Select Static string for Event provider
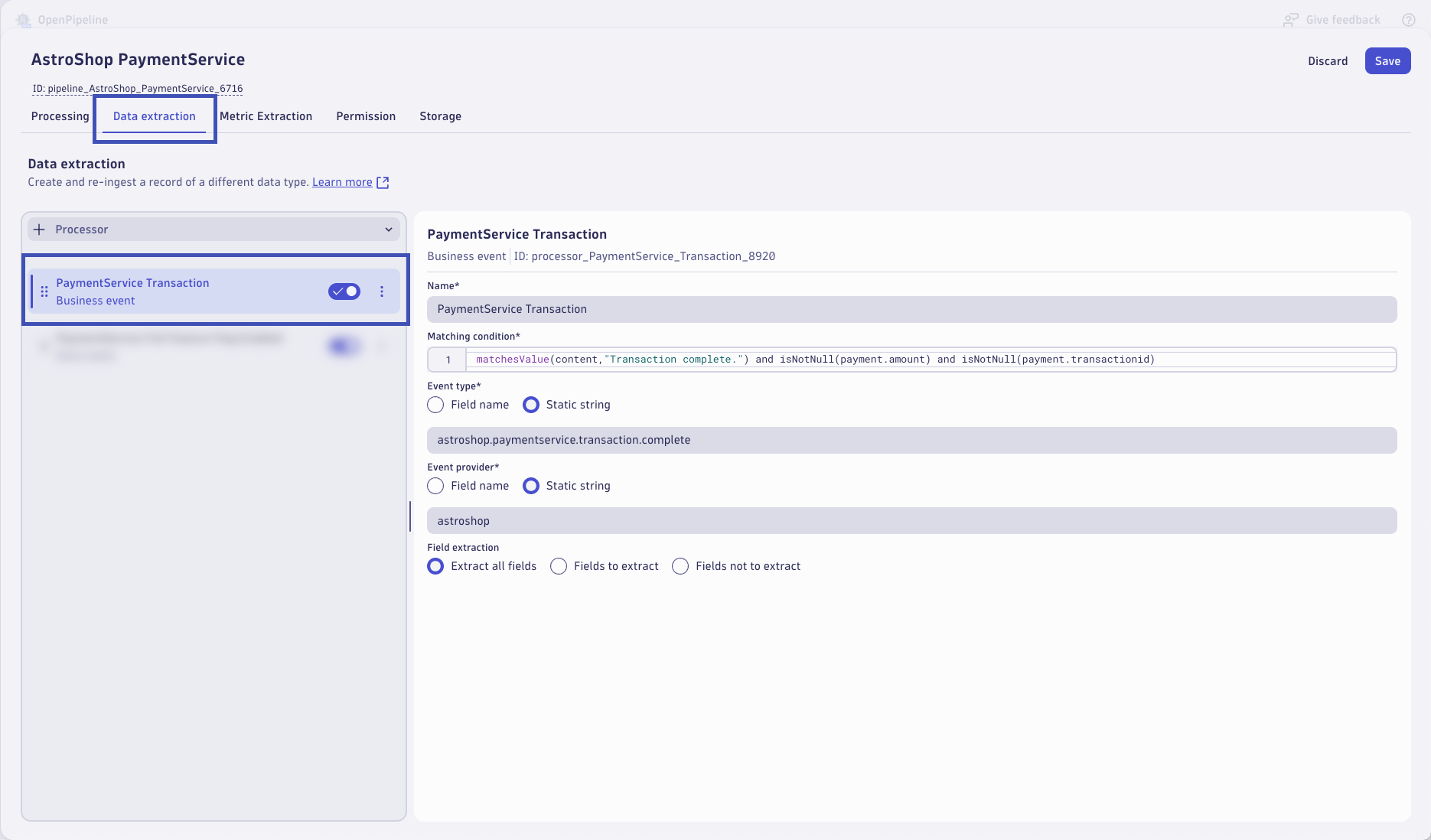 tap(531, 486)
